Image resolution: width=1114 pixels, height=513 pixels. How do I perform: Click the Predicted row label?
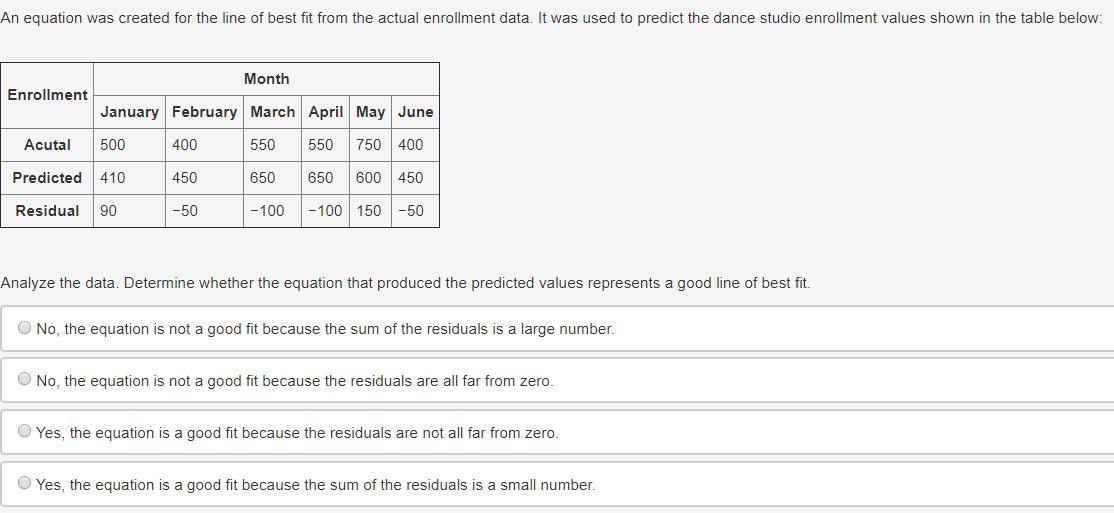[x=47, y=178]
